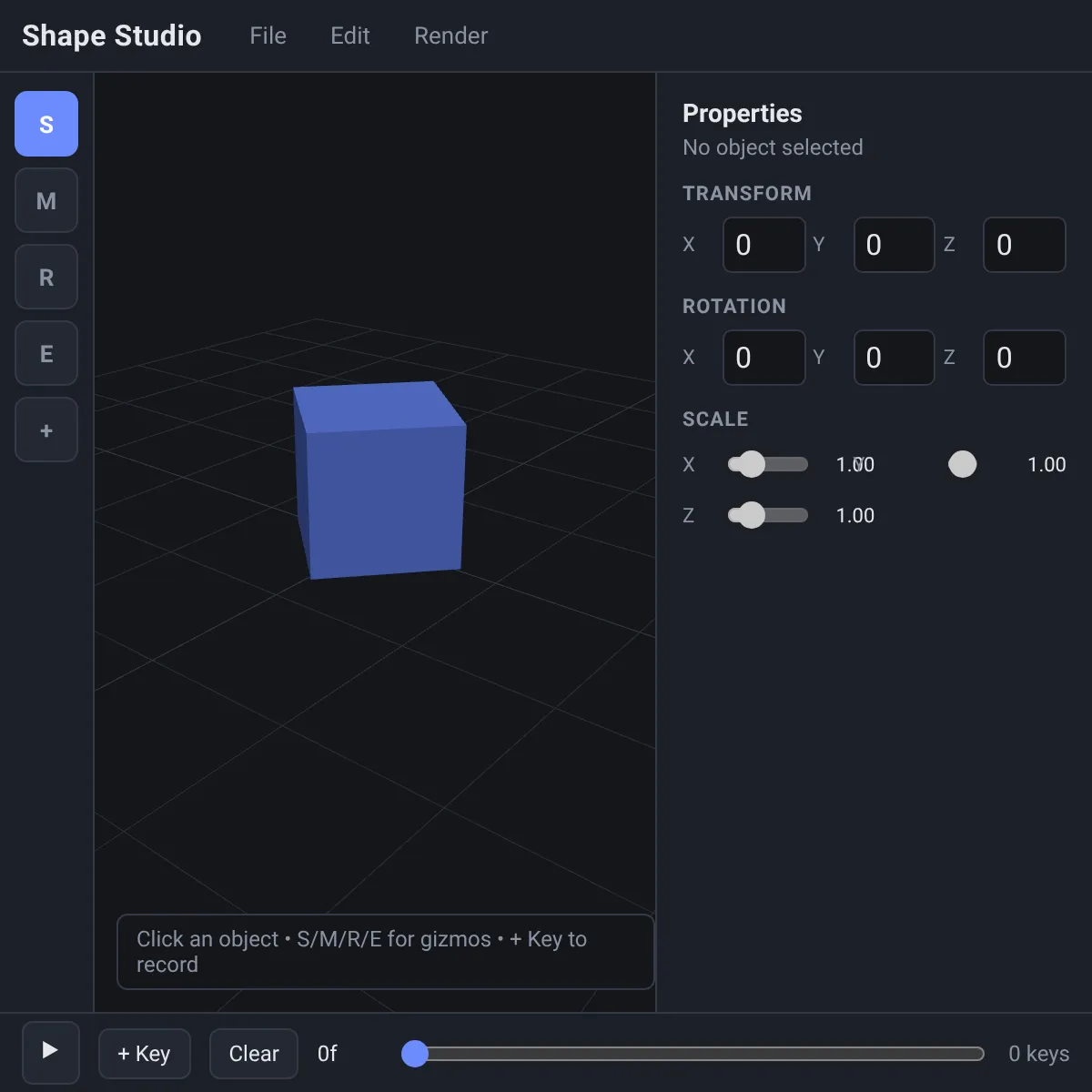The width and height of the screenshot is (1092, 1092).
Task: Choose the R rotate gizmo
Action: (46, 277)
